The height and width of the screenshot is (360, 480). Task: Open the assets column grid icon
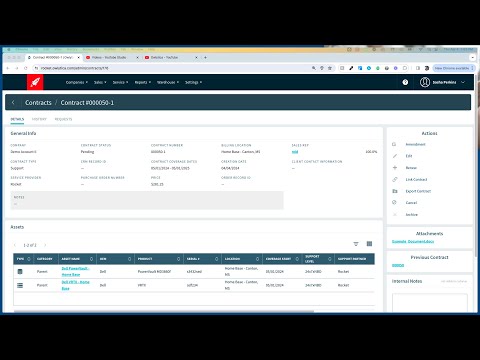tap(369, 244)
